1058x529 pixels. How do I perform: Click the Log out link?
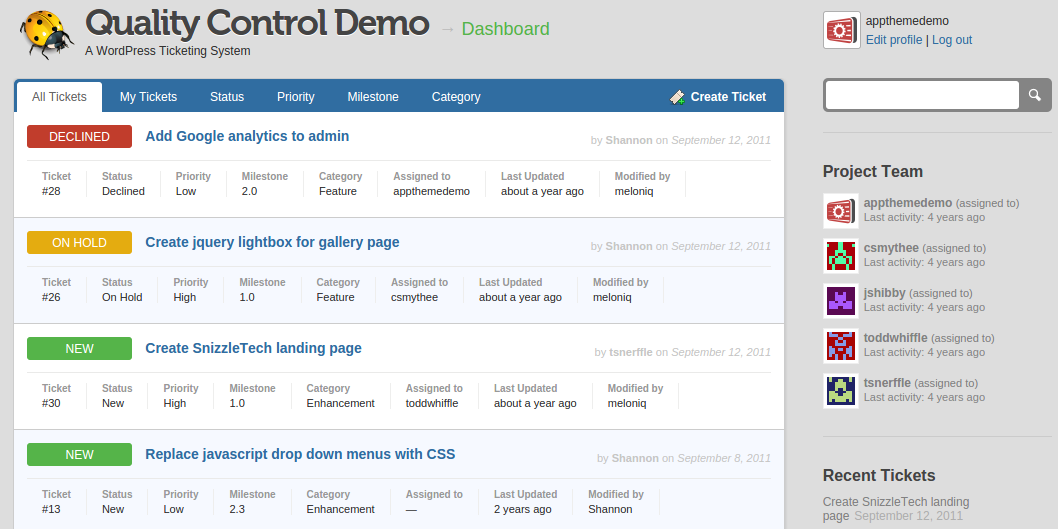[x=952, y=40]
